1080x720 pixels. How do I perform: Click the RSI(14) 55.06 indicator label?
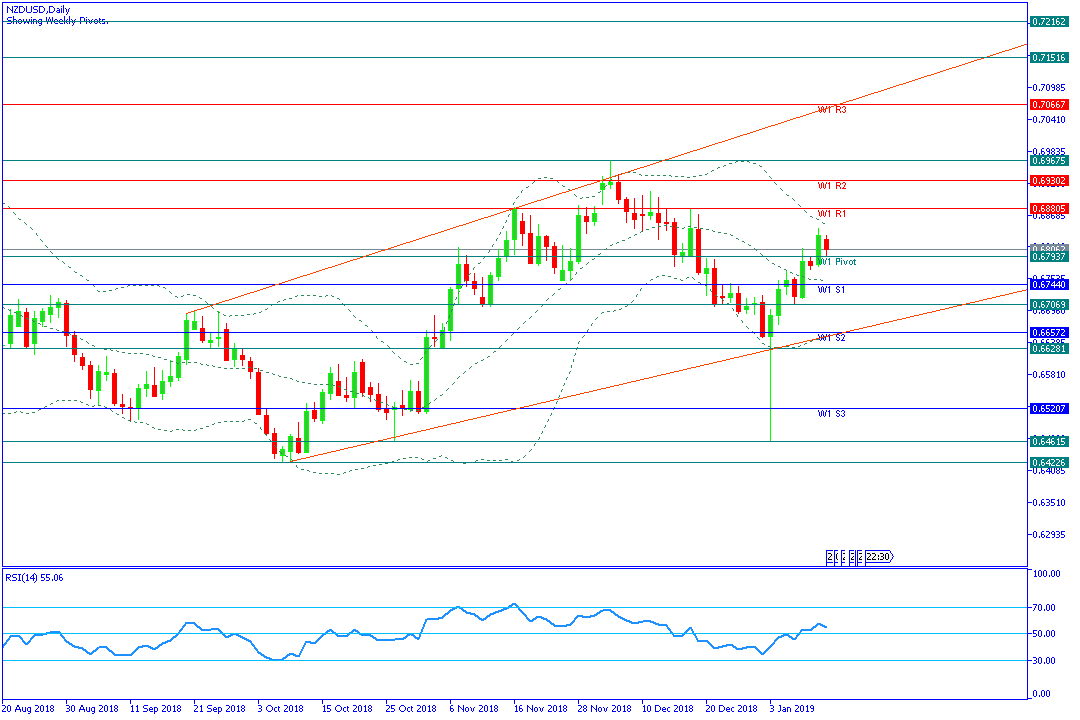click(x=37, y=578)
